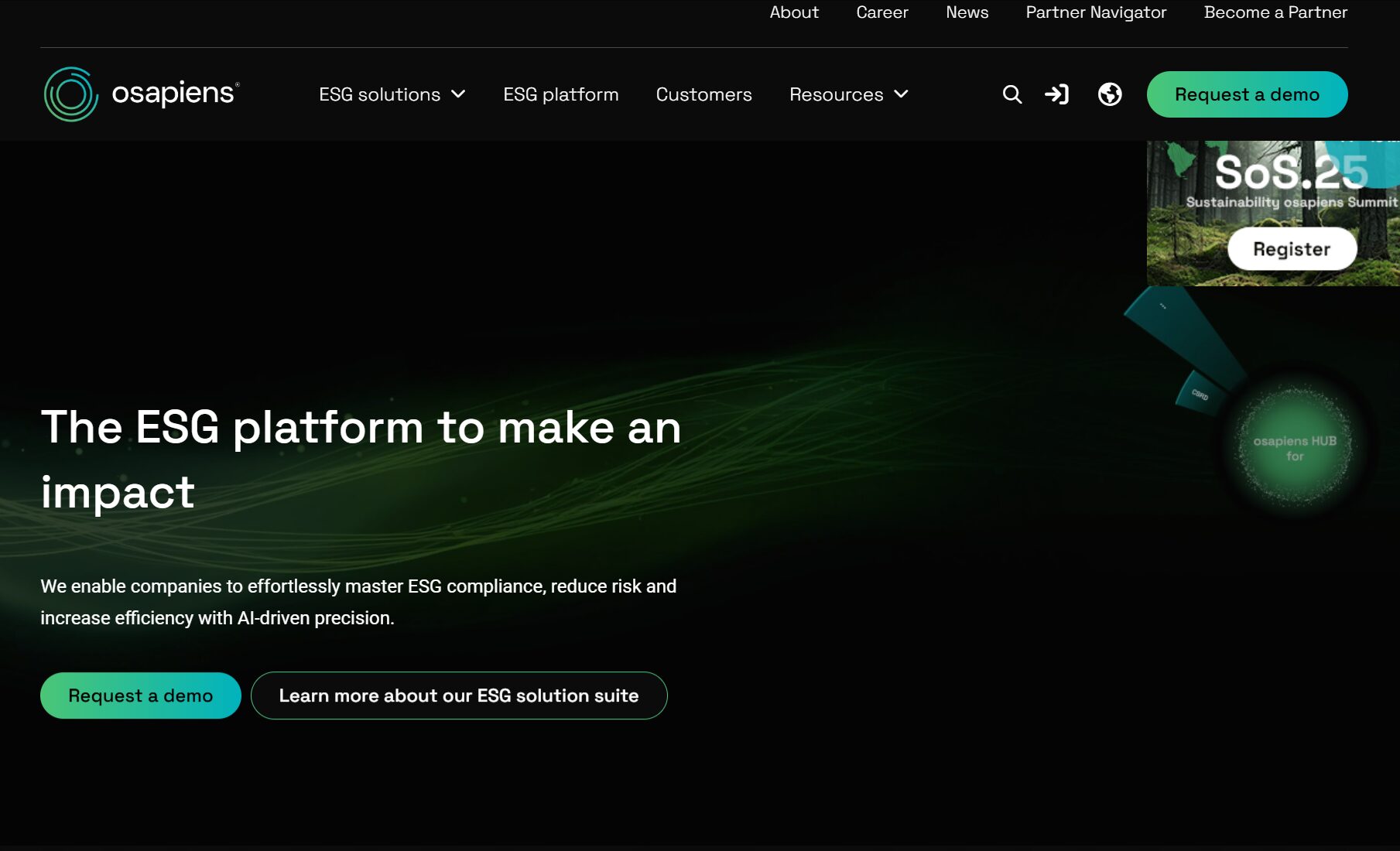
Task: Open the ESG platform menu item
Action: 561,94
